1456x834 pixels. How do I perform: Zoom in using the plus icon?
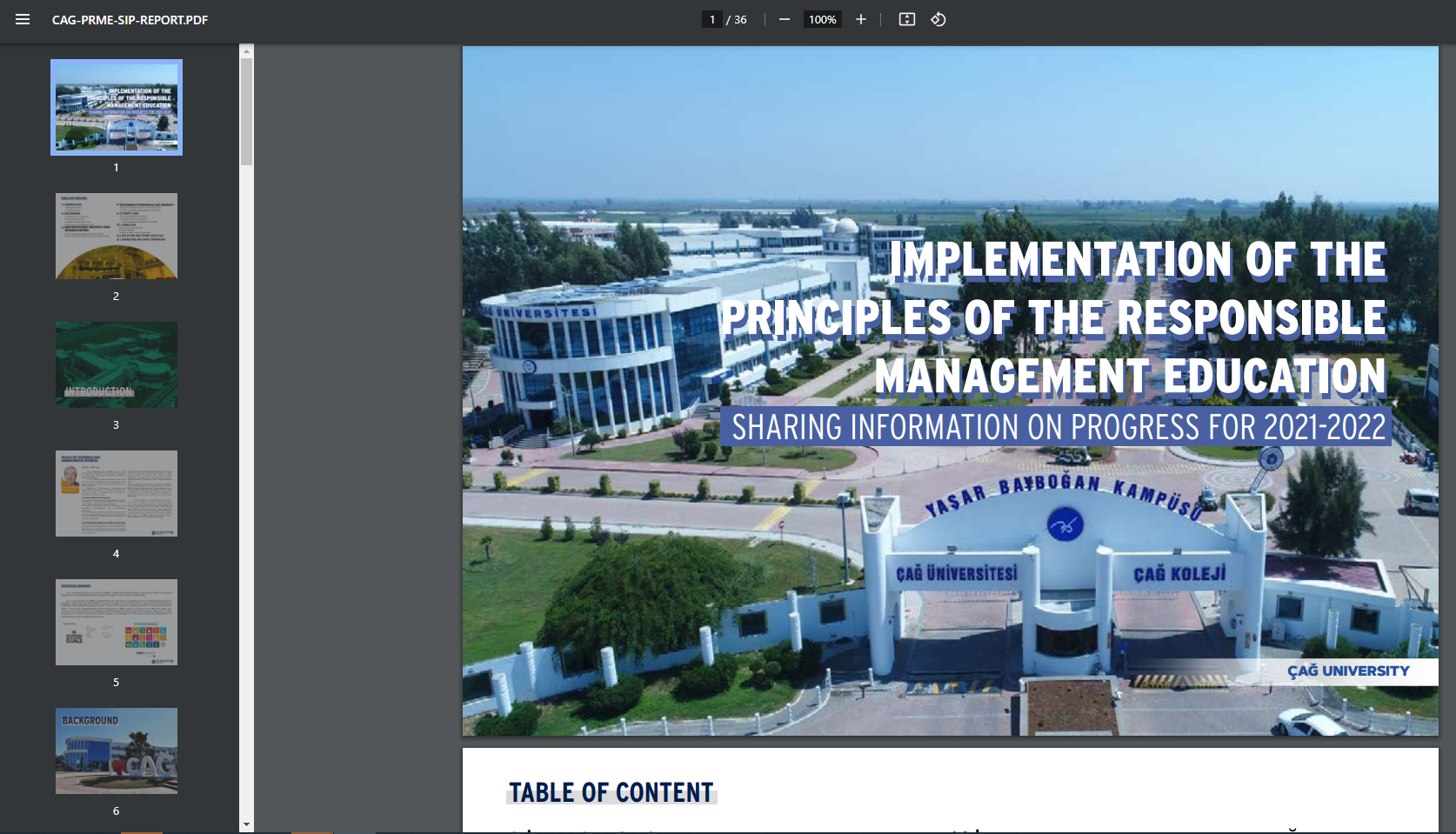coord(860,19)
